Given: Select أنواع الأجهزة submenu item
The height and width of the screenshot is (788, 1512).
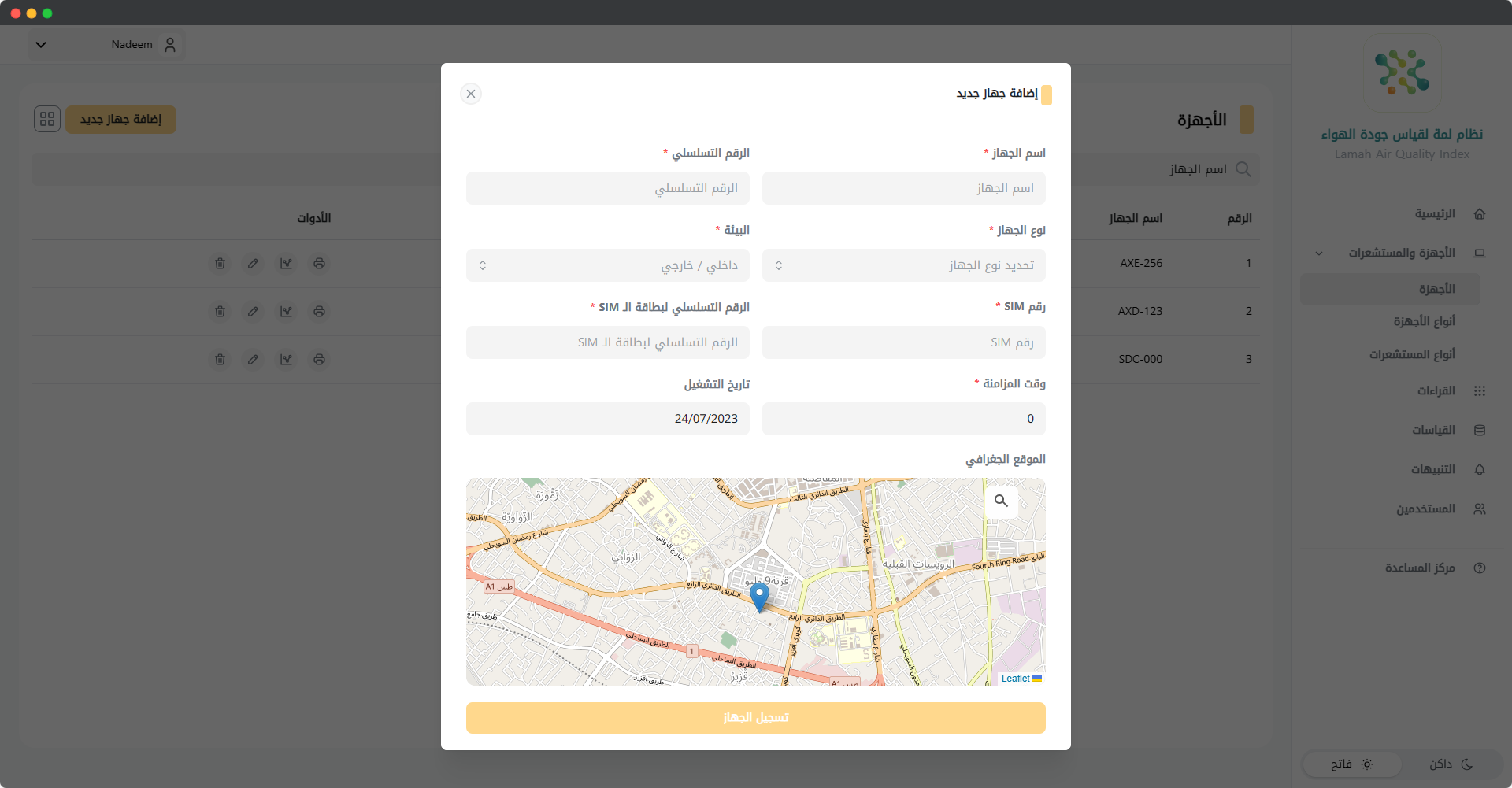Looking at the screenshot, I should pyautogui.click(x=1425, y=322).
